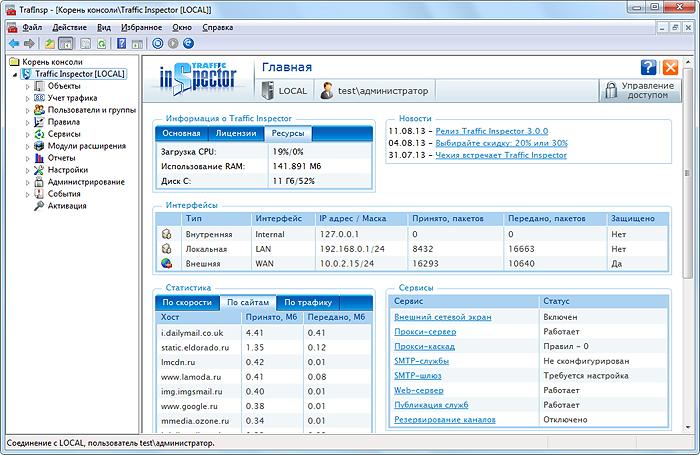This screenshot has width=700, height=455.
Task: Expand the Учет трафика node arrow
Action: [27, 98]
